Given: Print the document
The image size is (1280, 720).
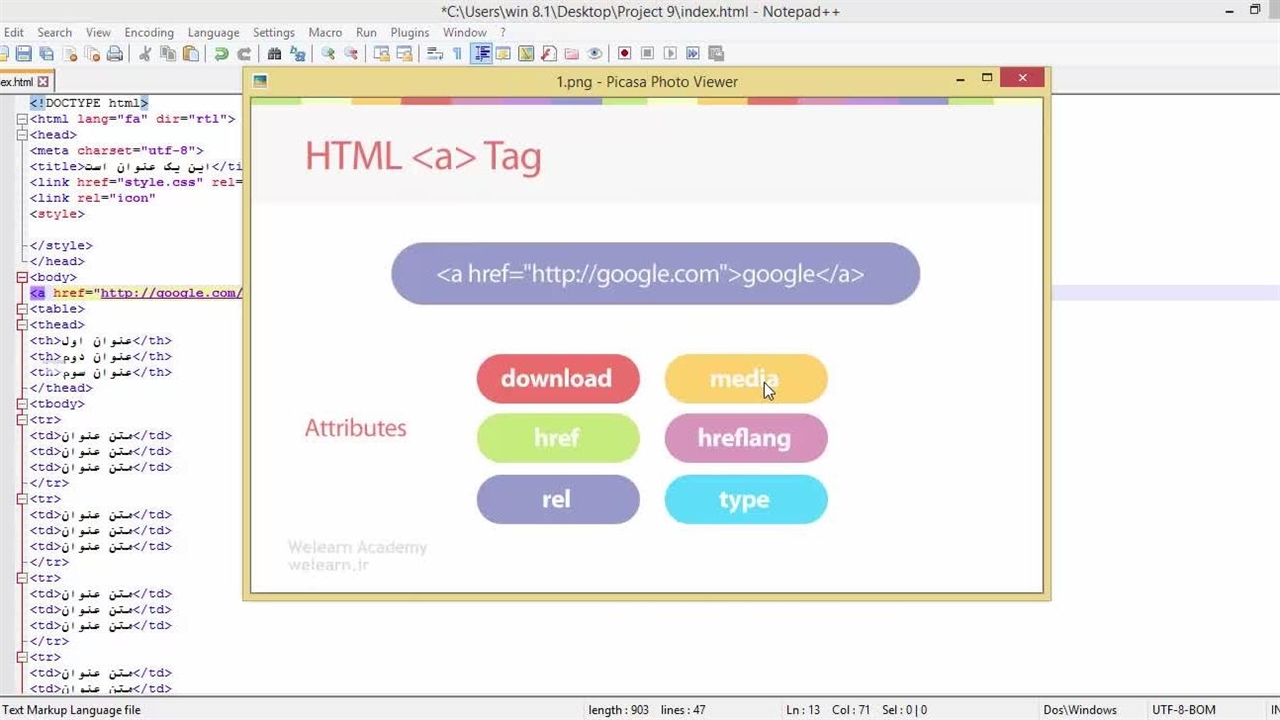Looking at the screenshot, I should tap(113, 53).
